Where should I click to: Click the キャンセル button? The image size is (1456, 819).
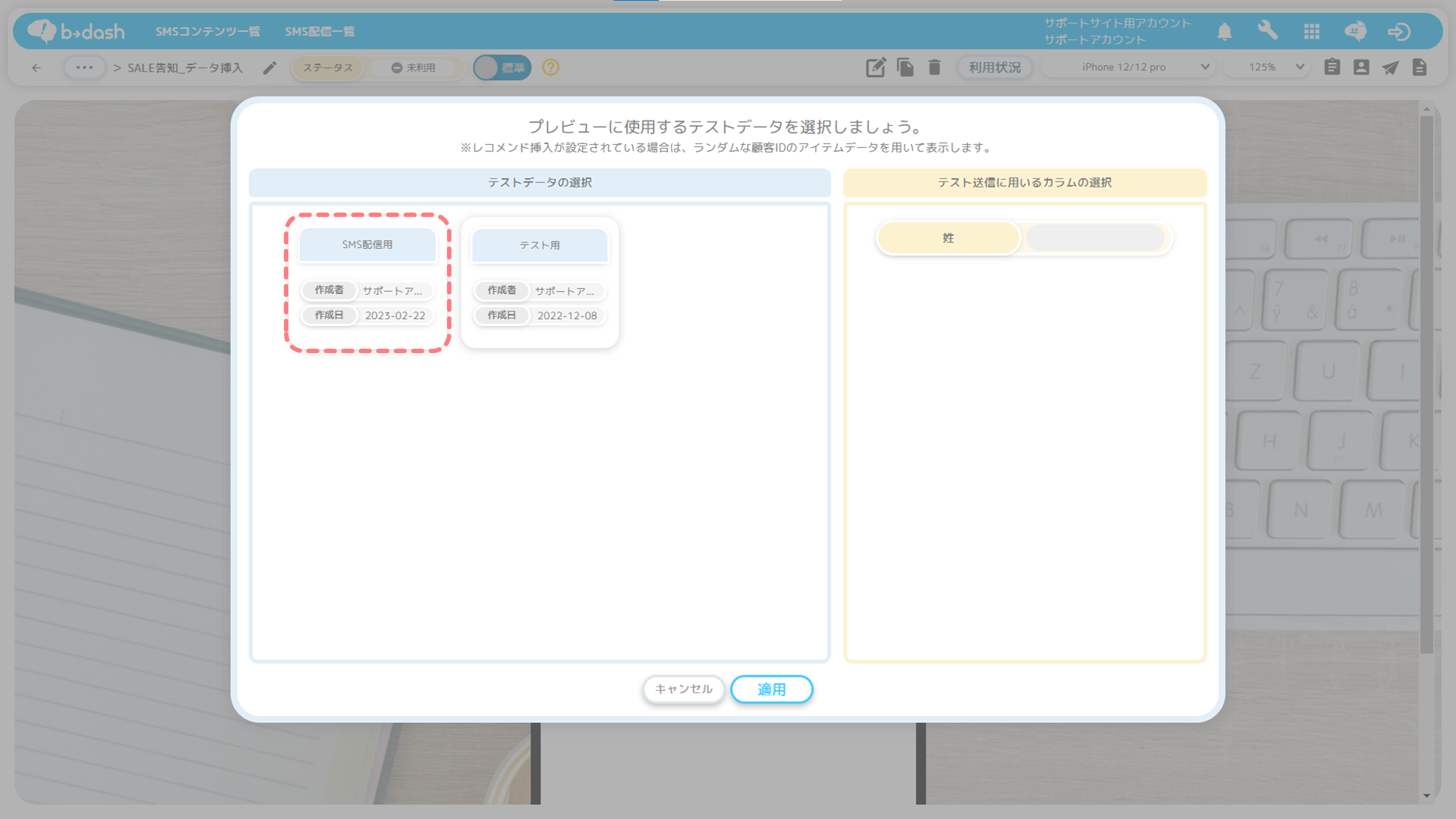[x=683, y=689]
